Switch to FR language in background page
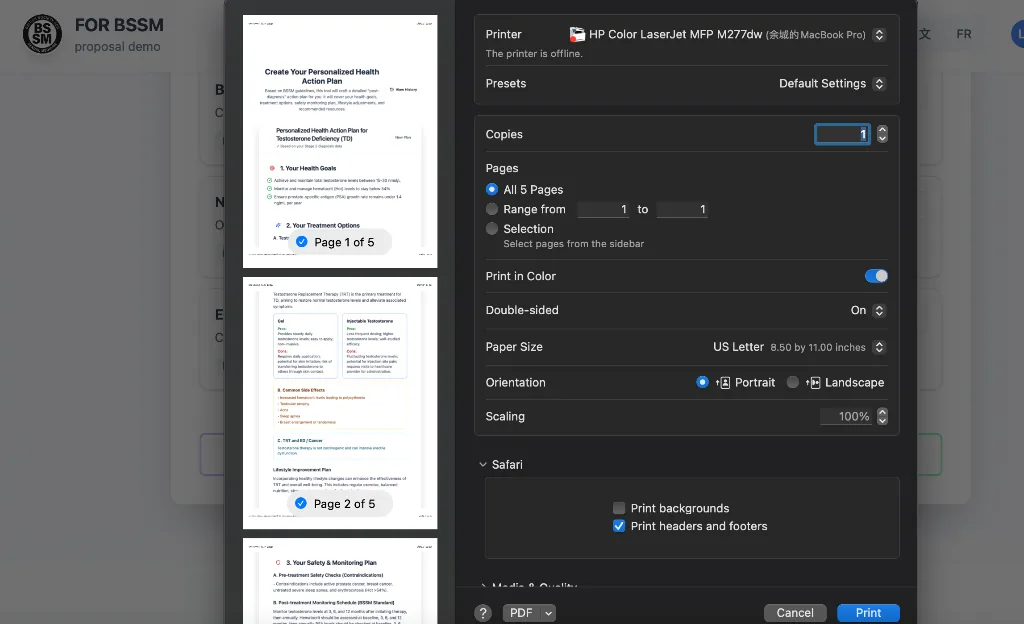The image size is (1024, 624). (964, 34)
